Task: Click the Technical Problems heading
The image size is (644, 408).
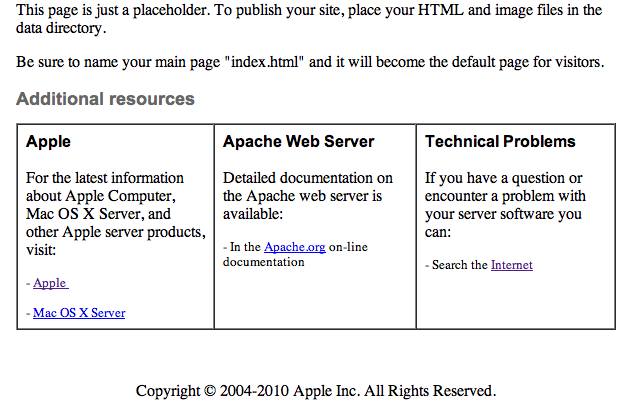Action: (x=500, y=141)
